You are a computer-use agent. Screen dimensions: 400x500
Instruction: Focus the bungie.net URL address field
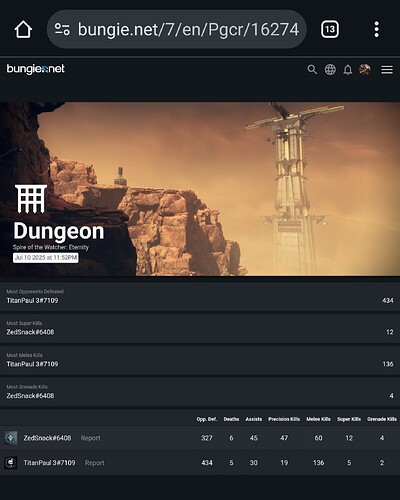tap(177, 29)
